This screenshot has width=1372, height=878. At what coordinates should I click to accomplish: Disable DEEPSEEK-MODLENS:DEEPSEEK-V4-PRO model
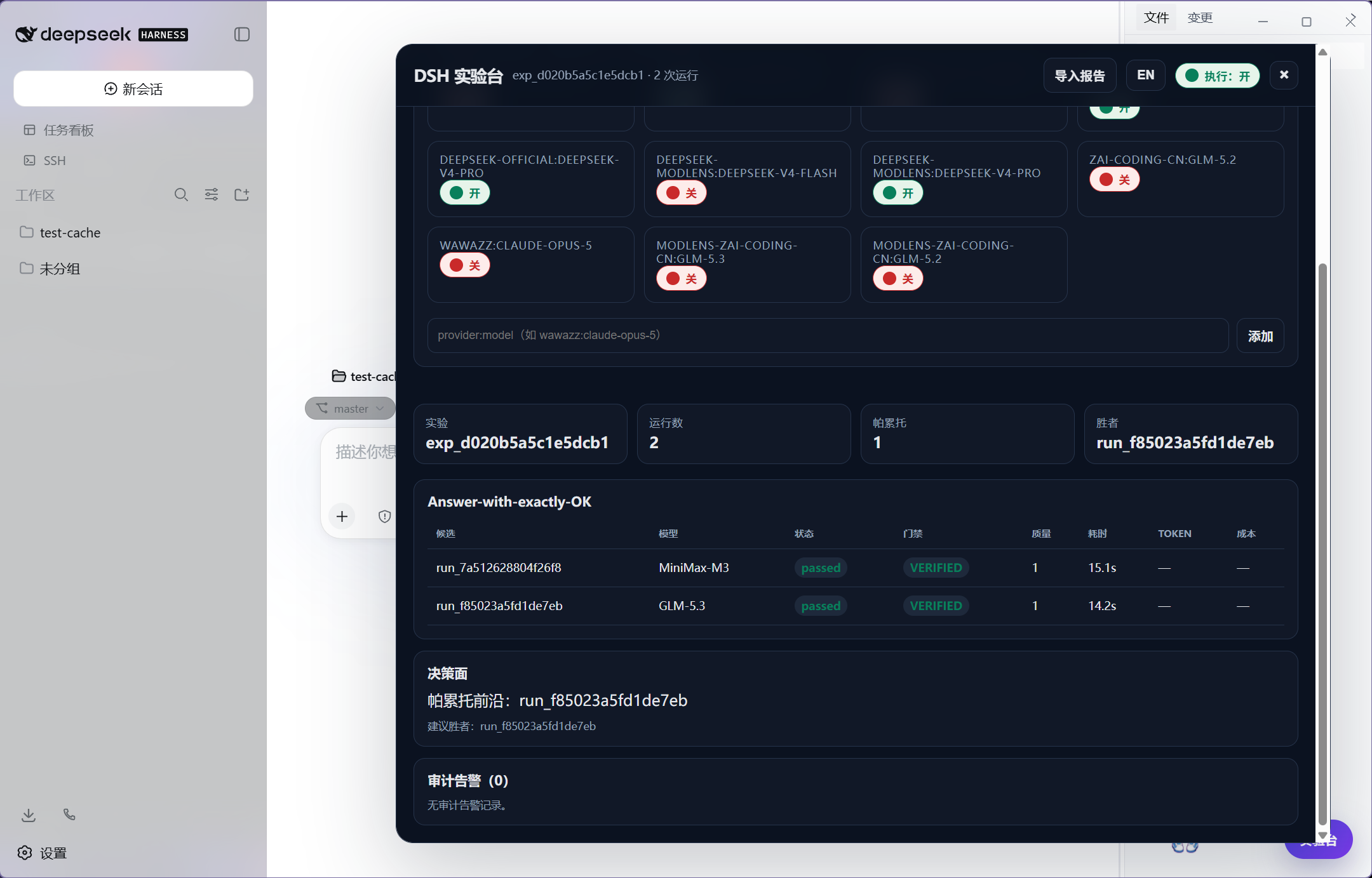[x=898, y=193]
